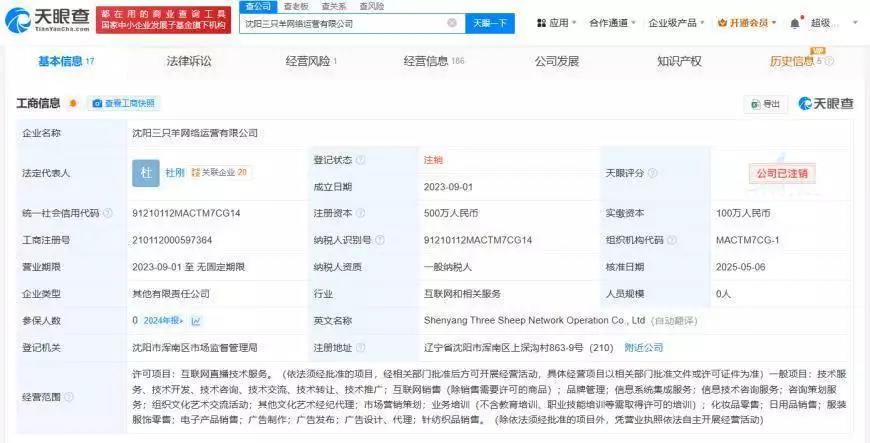Click the apps grid icon beside 应用

(542, 23)
